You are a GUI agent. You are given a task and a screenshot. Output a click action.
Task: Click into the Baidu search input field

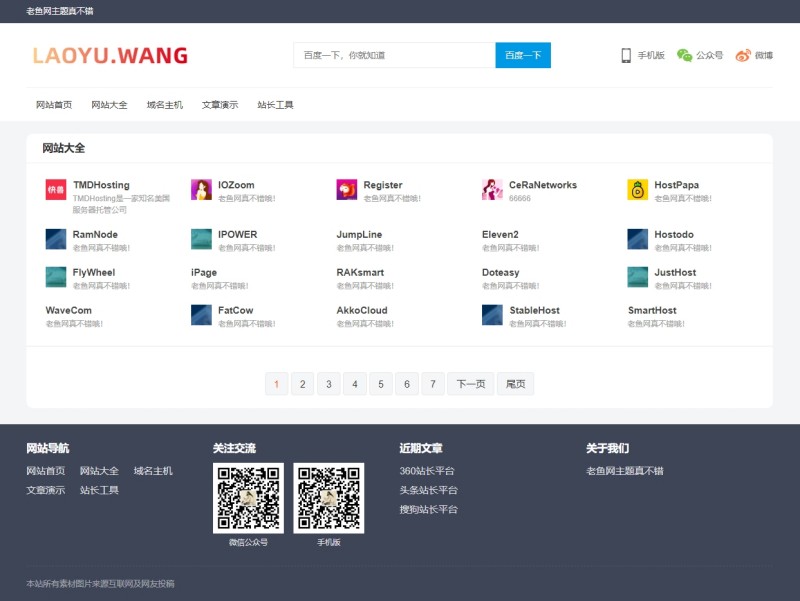(x=394, y=56)
